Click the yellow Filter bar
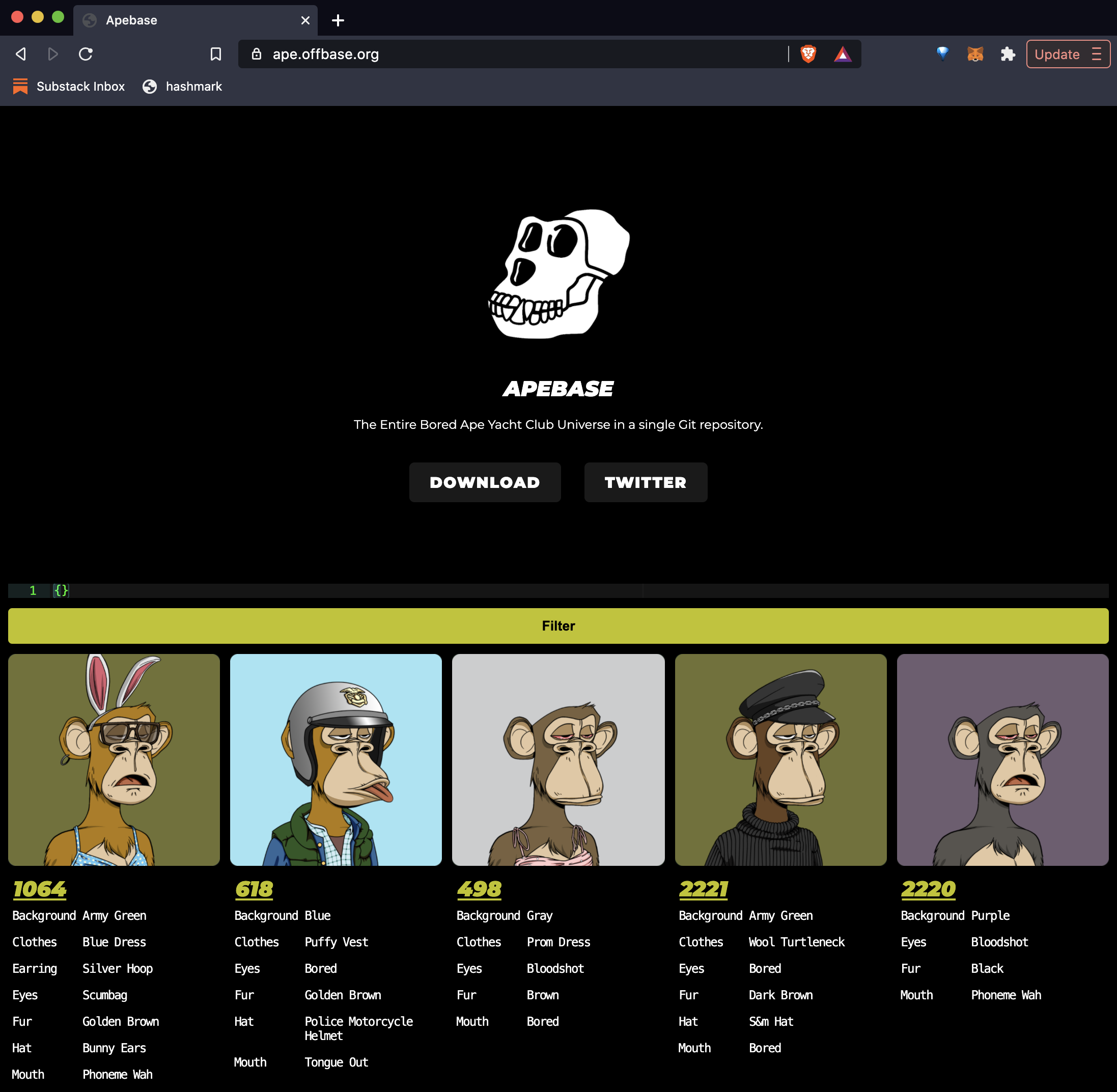This screenshot has height=1092, width=1117. [x=558, y=626]
